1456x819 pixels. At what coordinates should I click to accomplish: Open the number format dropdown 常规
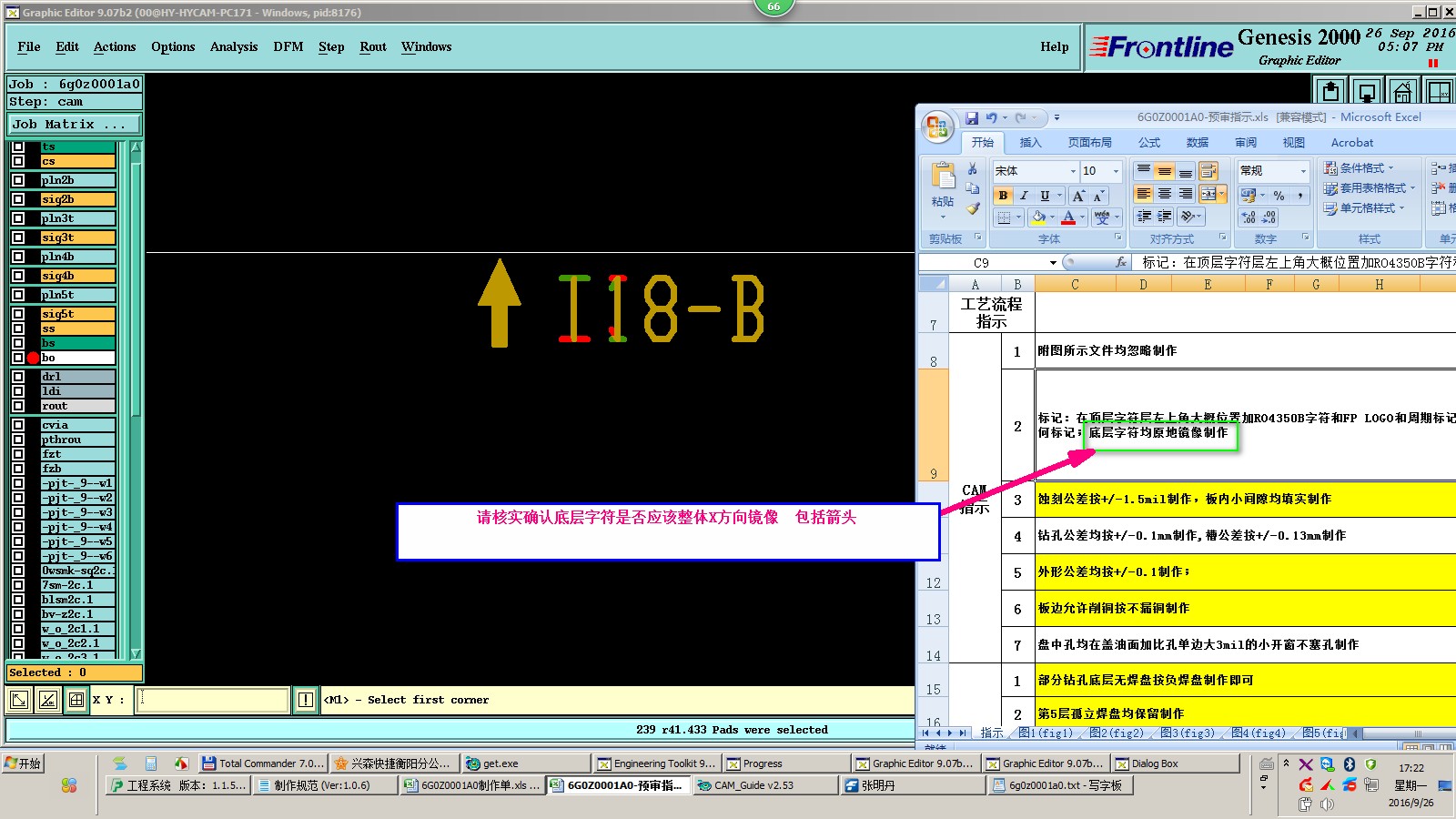tap(1303, 171)
